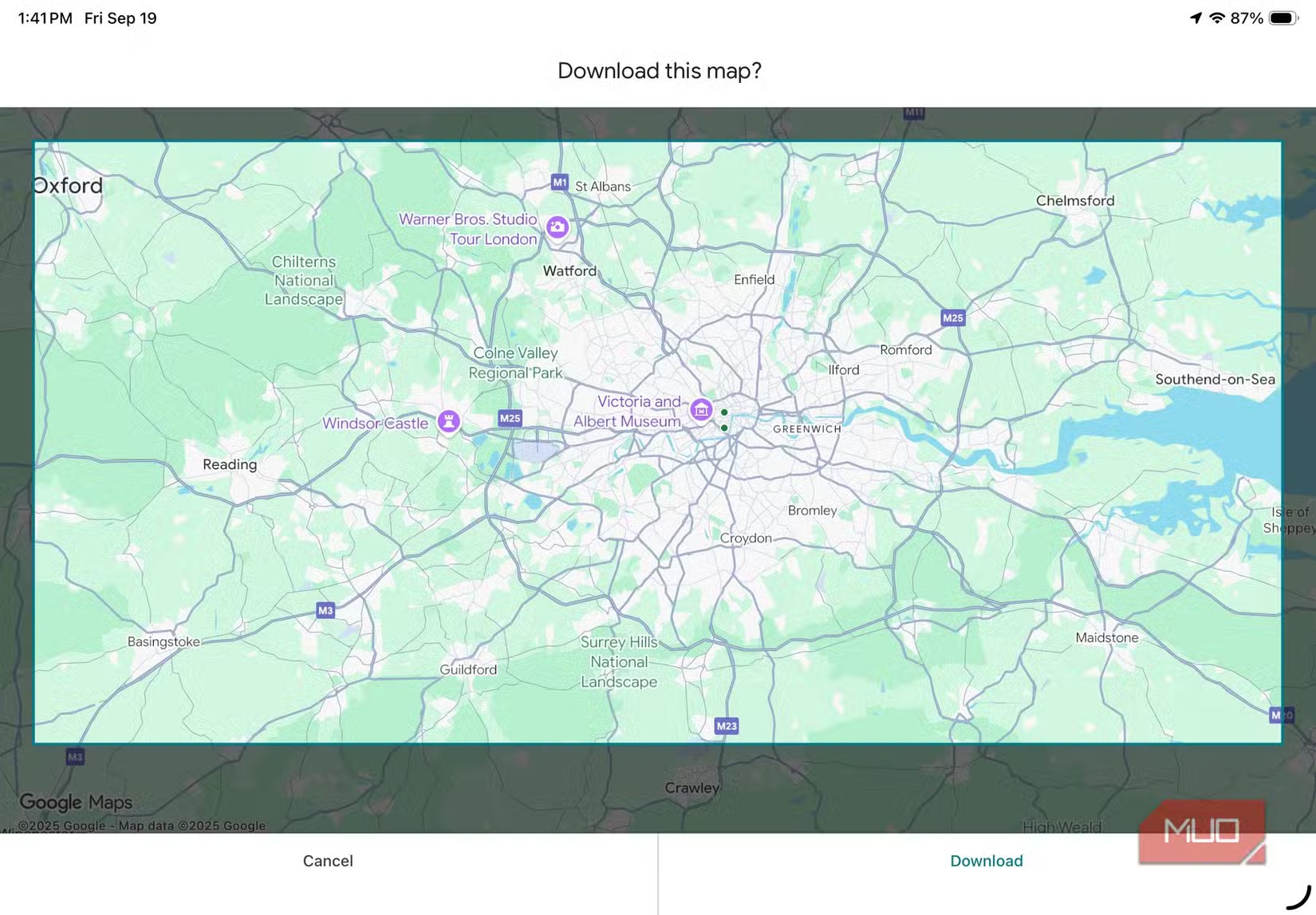
Task: Tap the Surrey Hills National Landscape label
Action: pyautogui.click(x=619, y=662)
